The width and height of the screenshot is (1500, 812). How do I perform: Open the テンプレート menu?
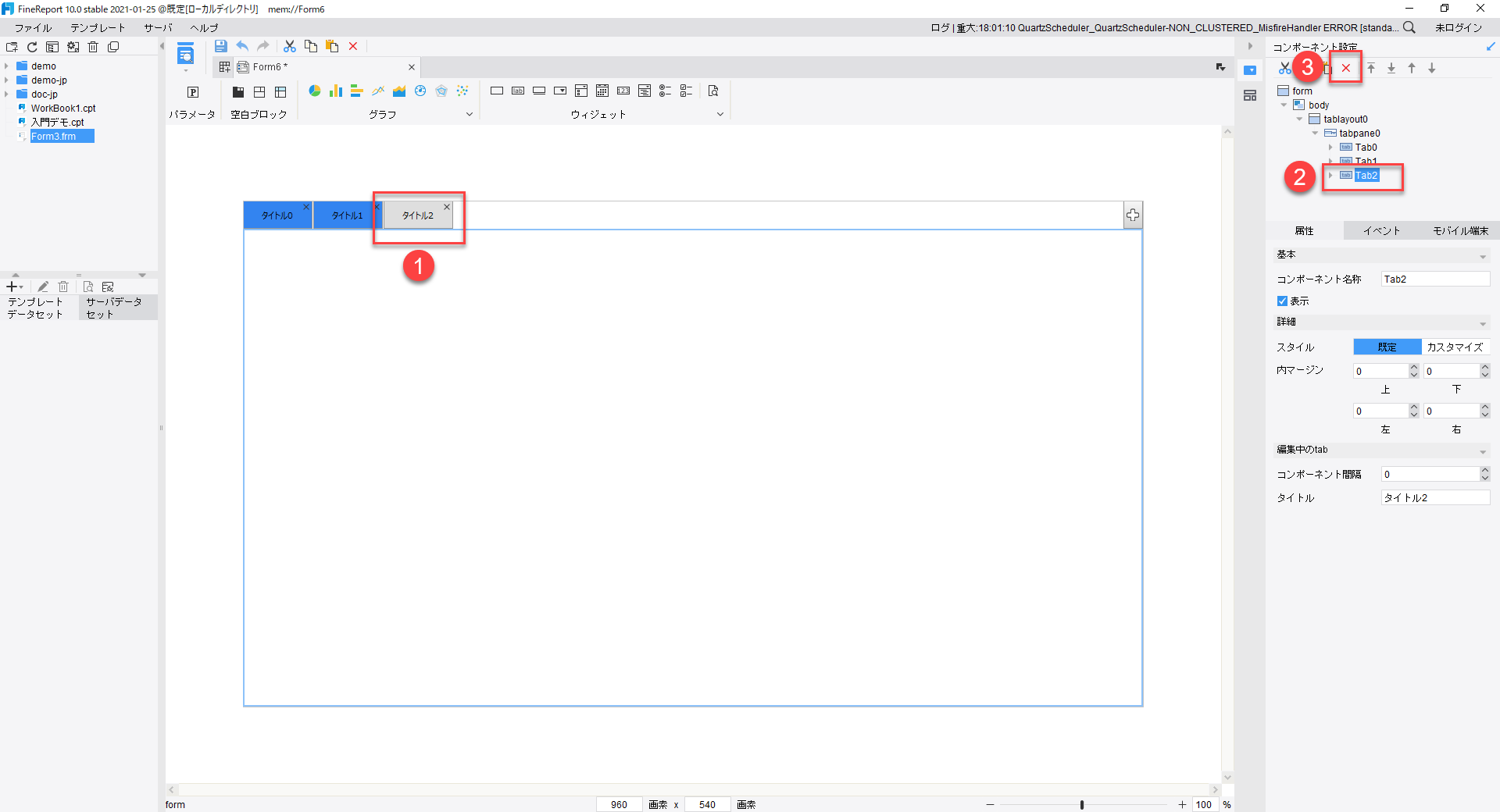tap(97, 27)
